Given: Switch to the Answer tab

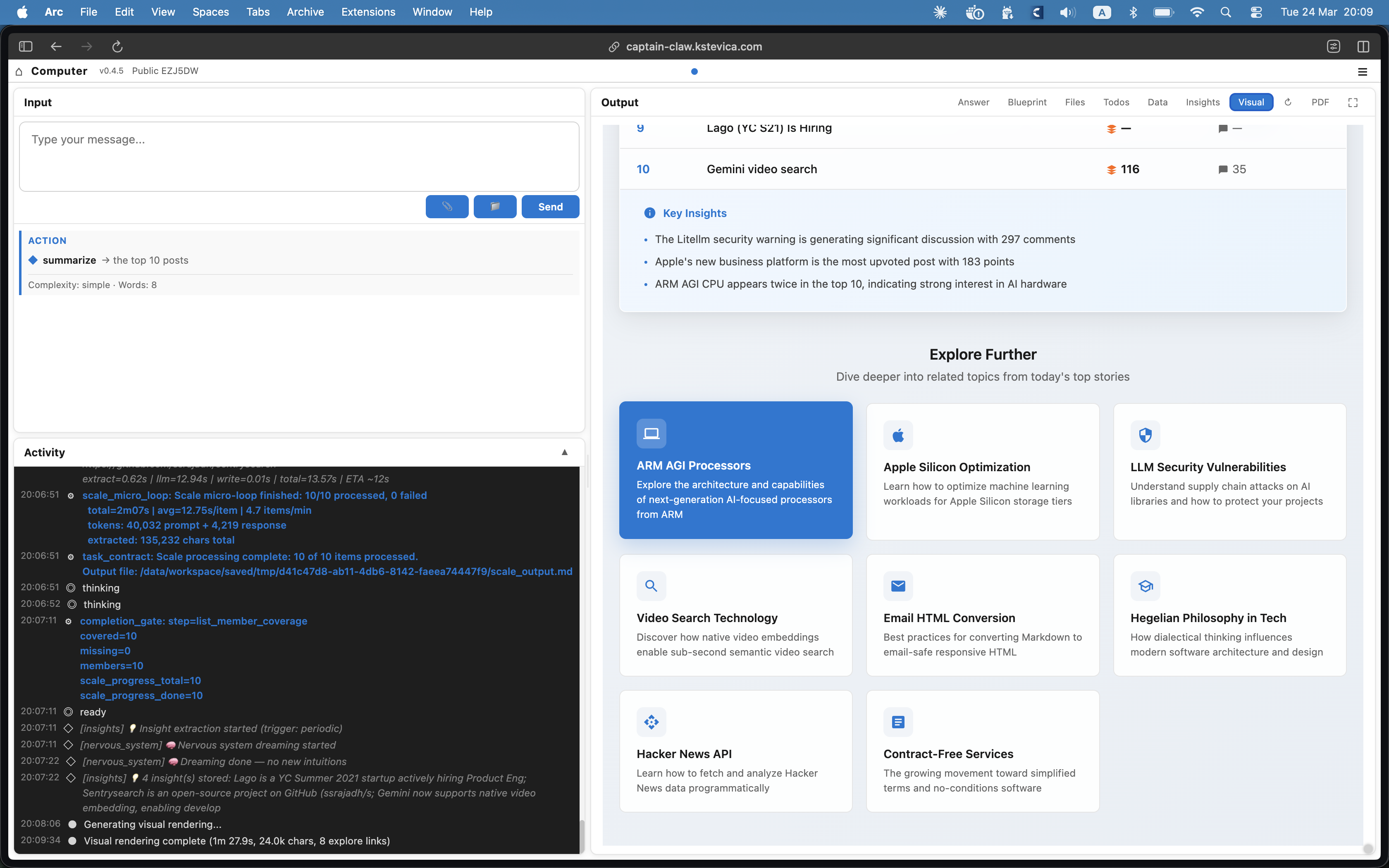Looking at the screenshot, I should [974, 102].
